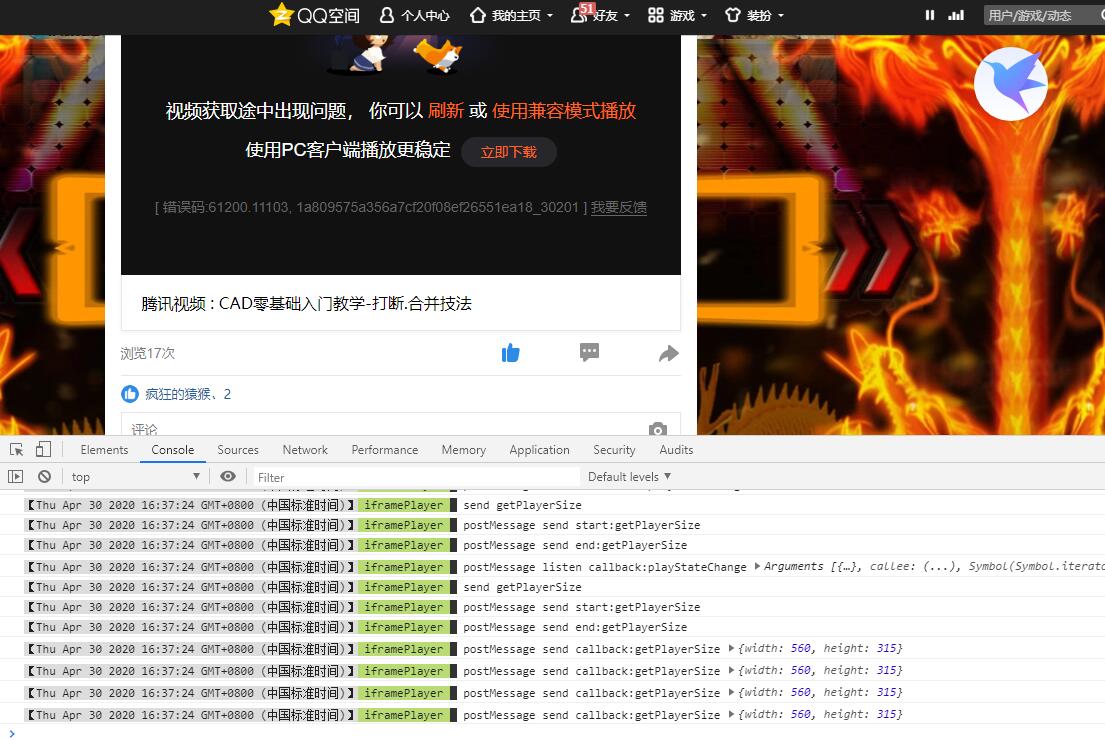The height and width of the screenshot is (740, 1105).
Task: Open the 装扮 dropdown menu
Action: (754, 16)
